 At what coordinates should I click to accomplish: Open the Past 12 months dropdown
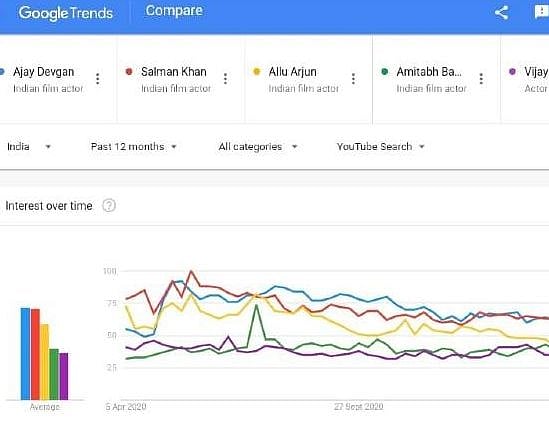click(134, 147)
